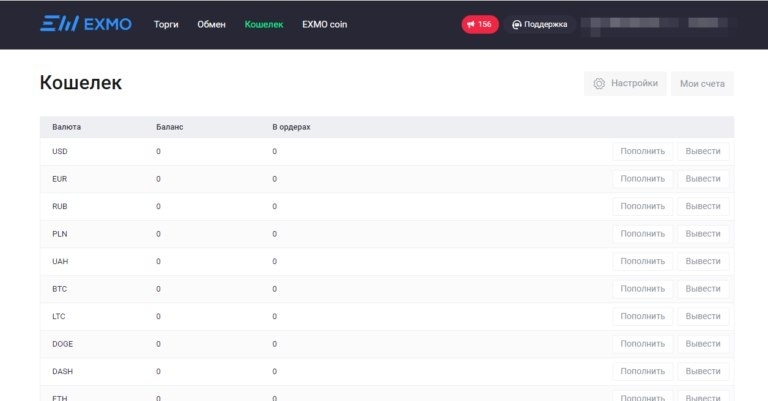The image size is (768, 401).
Task: Select the PLN currency label
Action: (60, 234)
